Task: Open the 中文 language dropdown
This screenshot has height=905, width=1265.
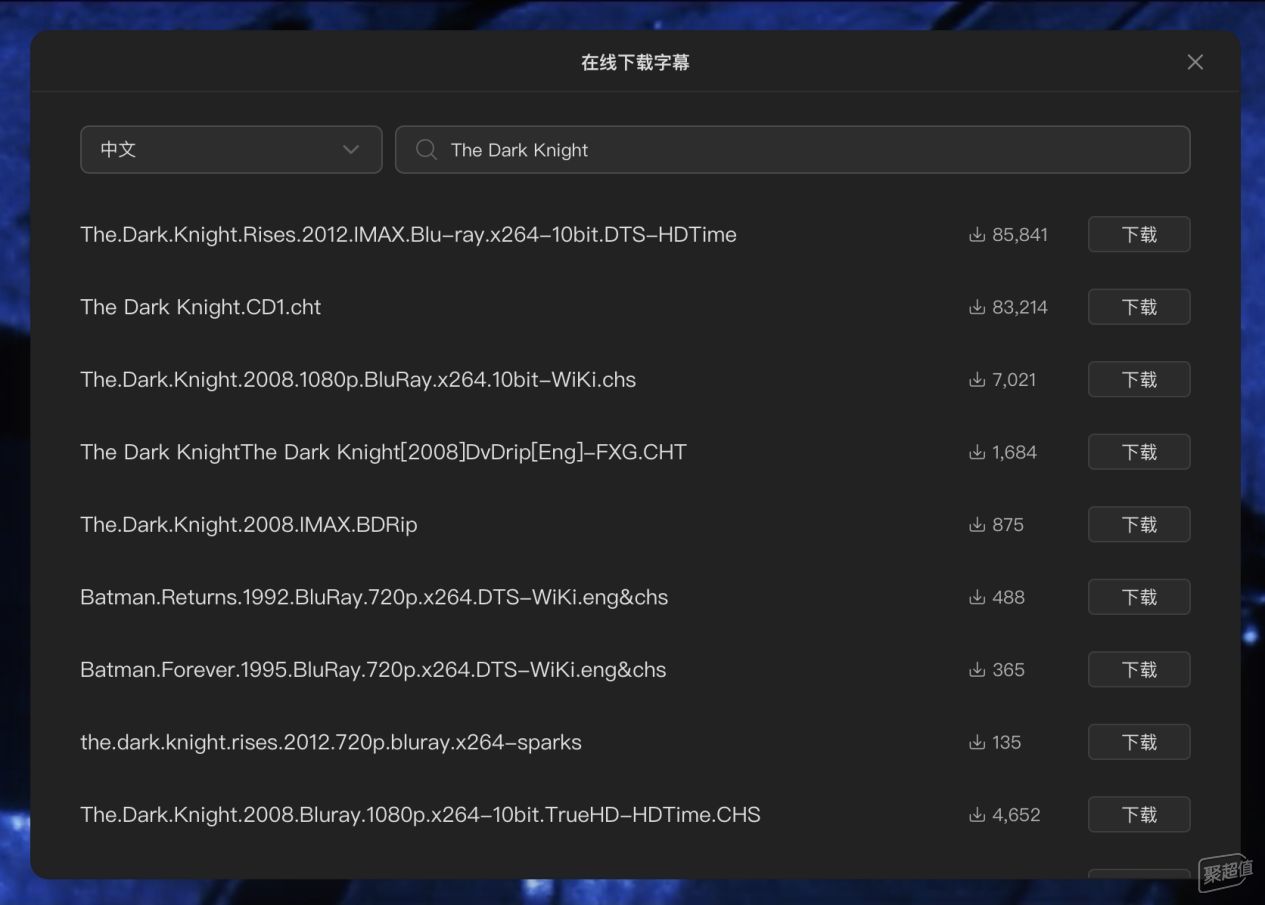Action: pos(231,149)
